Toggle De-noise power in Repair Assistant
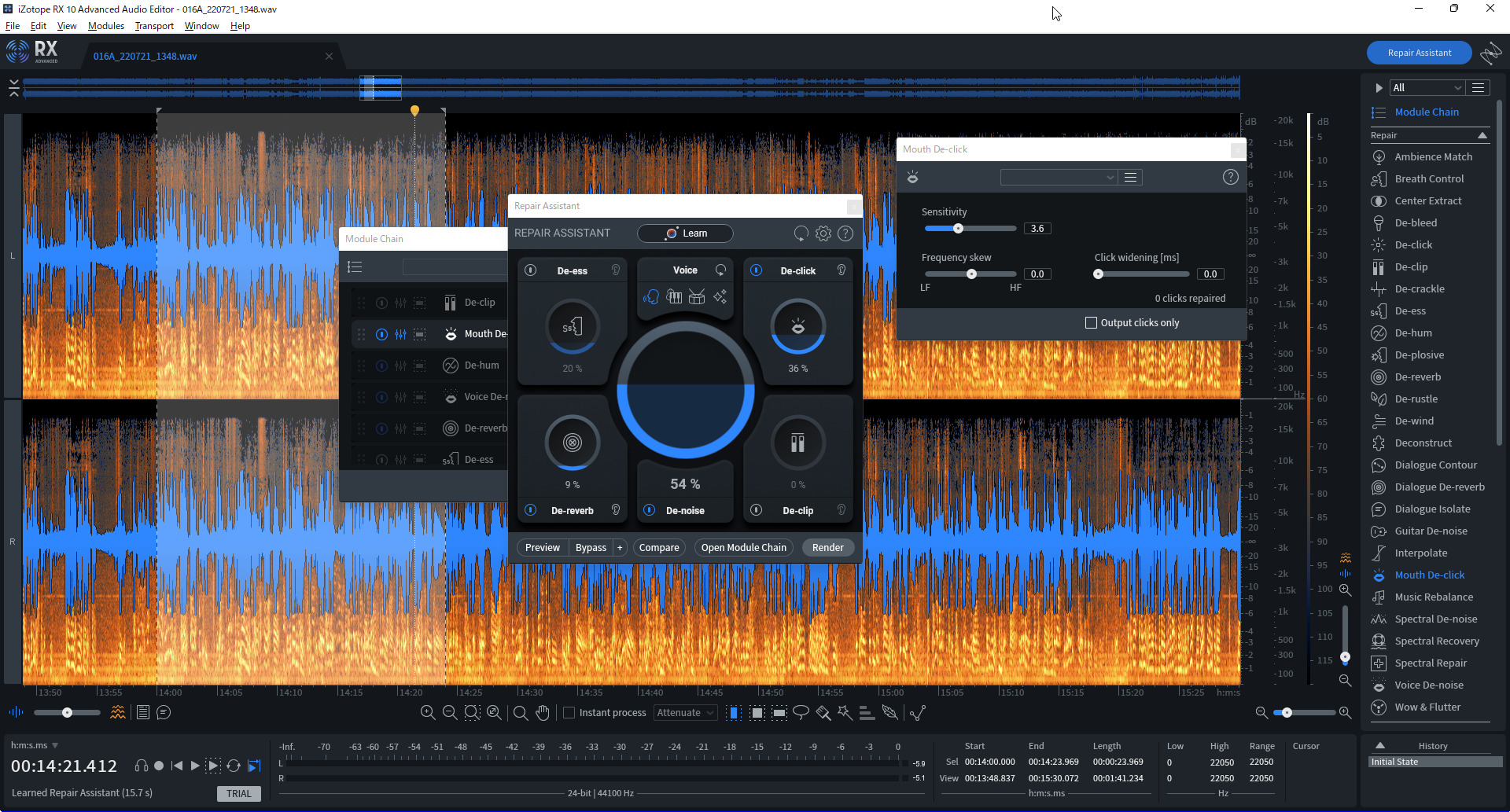Image resolution: width=1510 pixels, height=812 pixels. click(650, 510)
